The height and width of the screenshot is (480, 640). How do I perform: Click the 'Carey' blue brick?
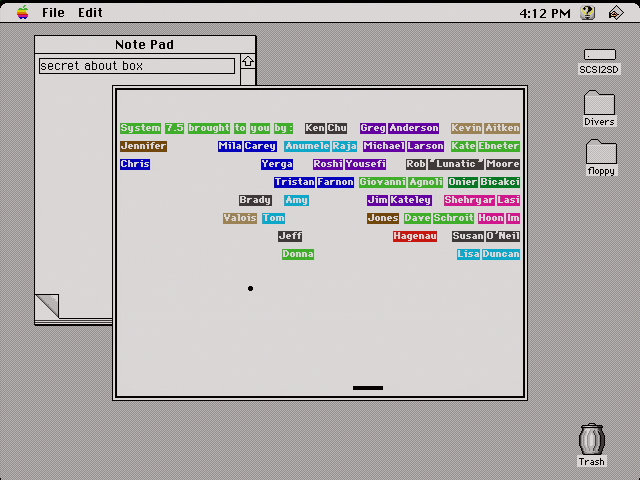(260, 146)
